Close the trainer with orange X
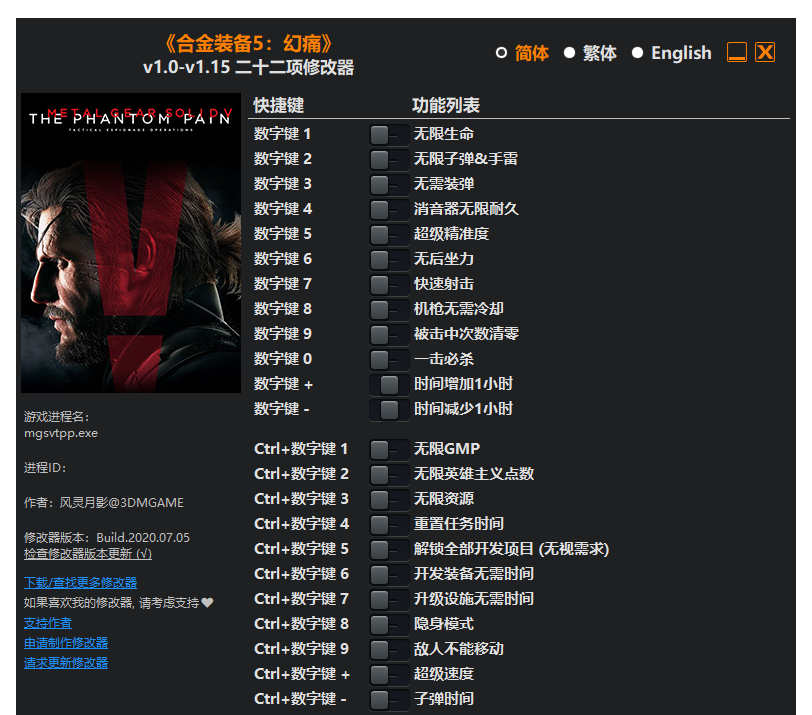Viewport: 812px width, 715px height. (x=765, y=52)
